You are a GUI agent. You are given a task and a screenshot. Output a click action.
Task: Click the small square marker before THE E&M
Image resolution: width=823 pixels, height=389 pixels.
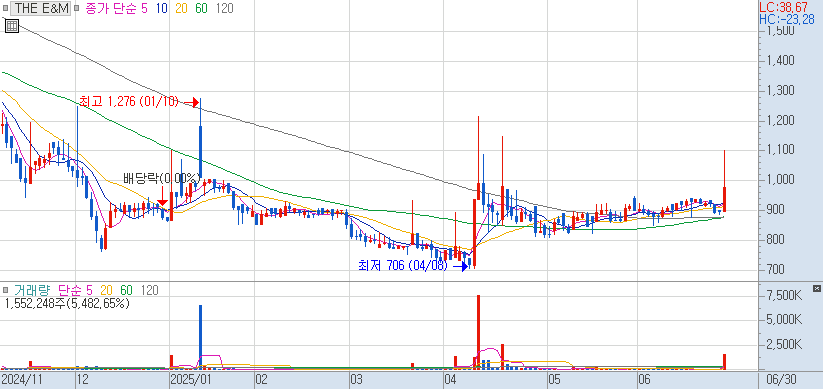[x=5, y=8]
